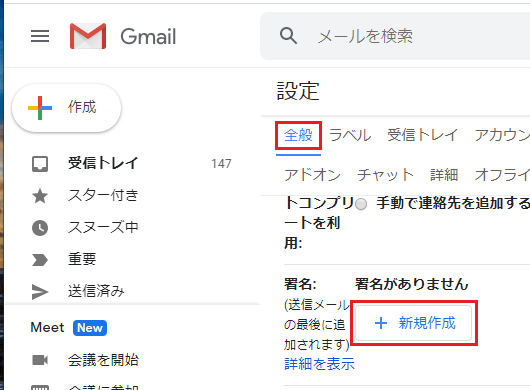Click the 署名: label
Image resolution: width=530 pixels, height=390 pixels.
pyautogui.click(x=300, y=284)
